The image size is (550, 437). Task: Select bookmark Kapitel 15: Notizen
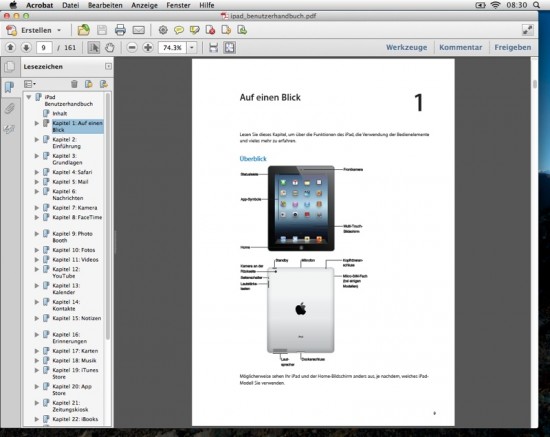coord(77,318)
